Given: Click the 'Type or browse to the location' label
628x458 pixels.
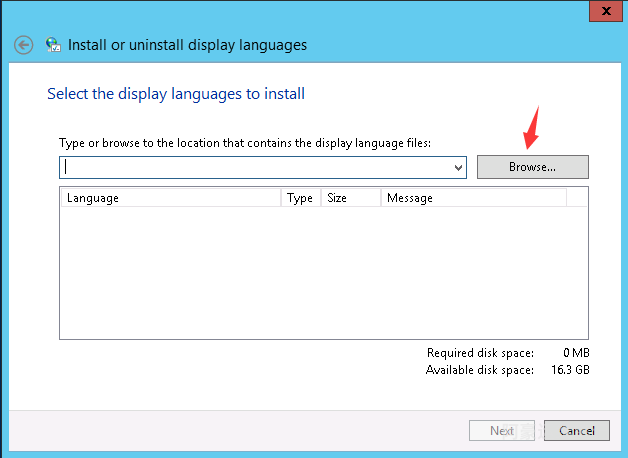Looking at the screenshot, I should coord(245,143).
